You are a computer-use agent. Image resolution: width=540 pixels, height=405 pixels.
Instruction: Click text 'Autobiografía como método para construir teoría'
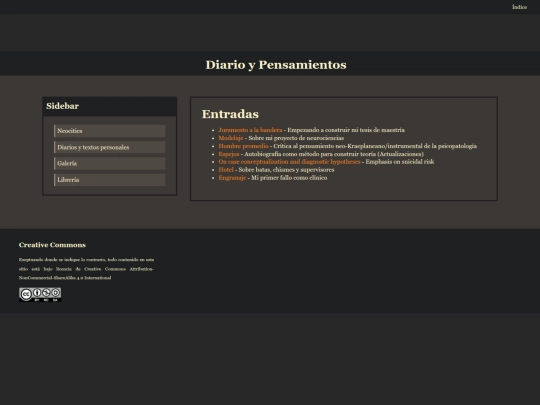(x=310, y=154)
